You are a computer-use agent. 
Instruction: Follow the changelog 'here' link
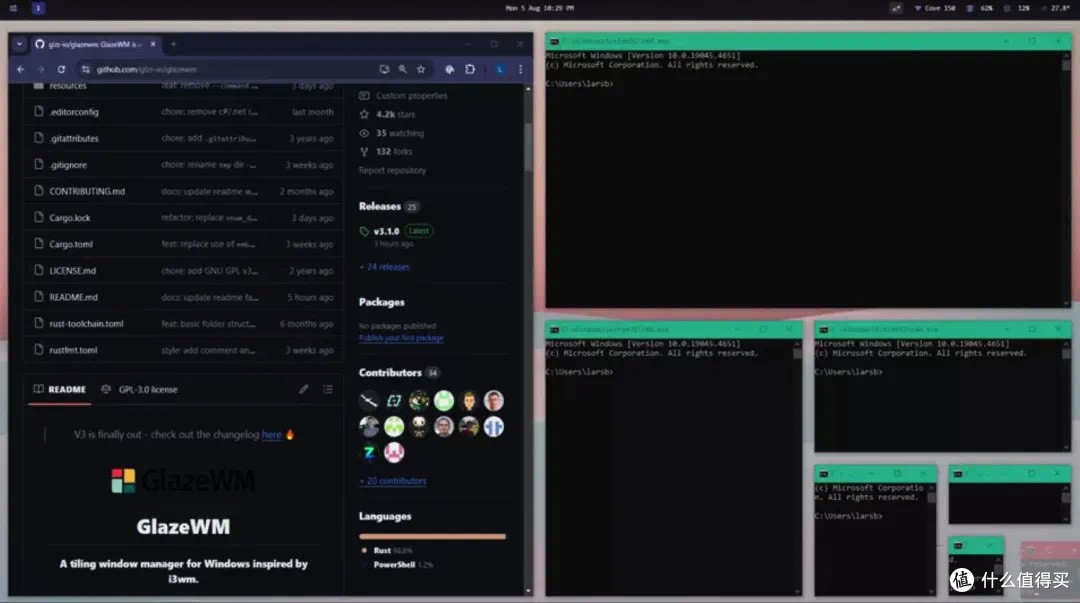pos(271,435)
